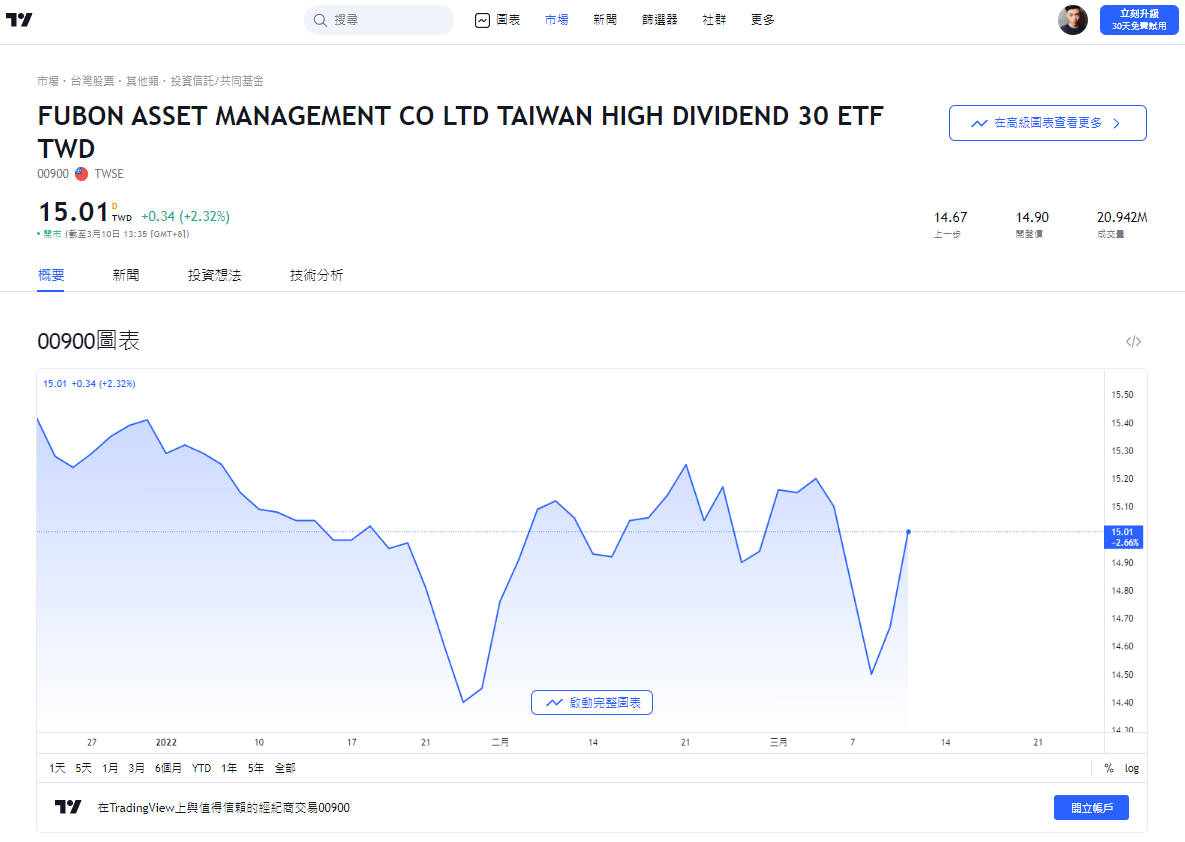
Task: Go to 投資信託/共同基金 breadcrumb link
Action: (217, 81)
